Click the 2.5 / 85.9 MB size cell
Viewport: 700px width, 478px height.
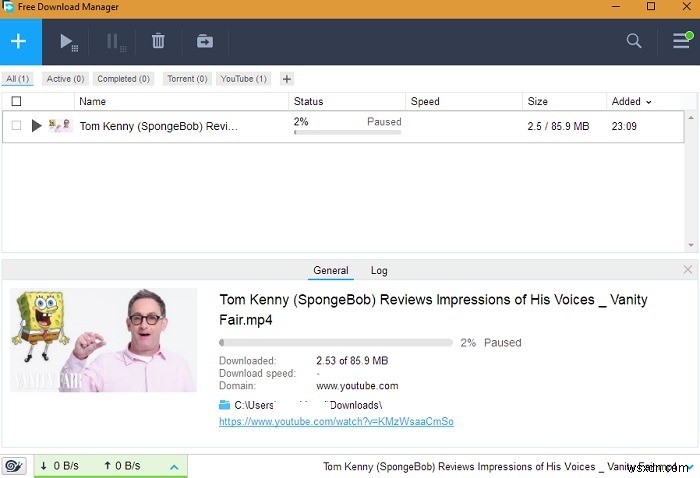coord(558,126)
